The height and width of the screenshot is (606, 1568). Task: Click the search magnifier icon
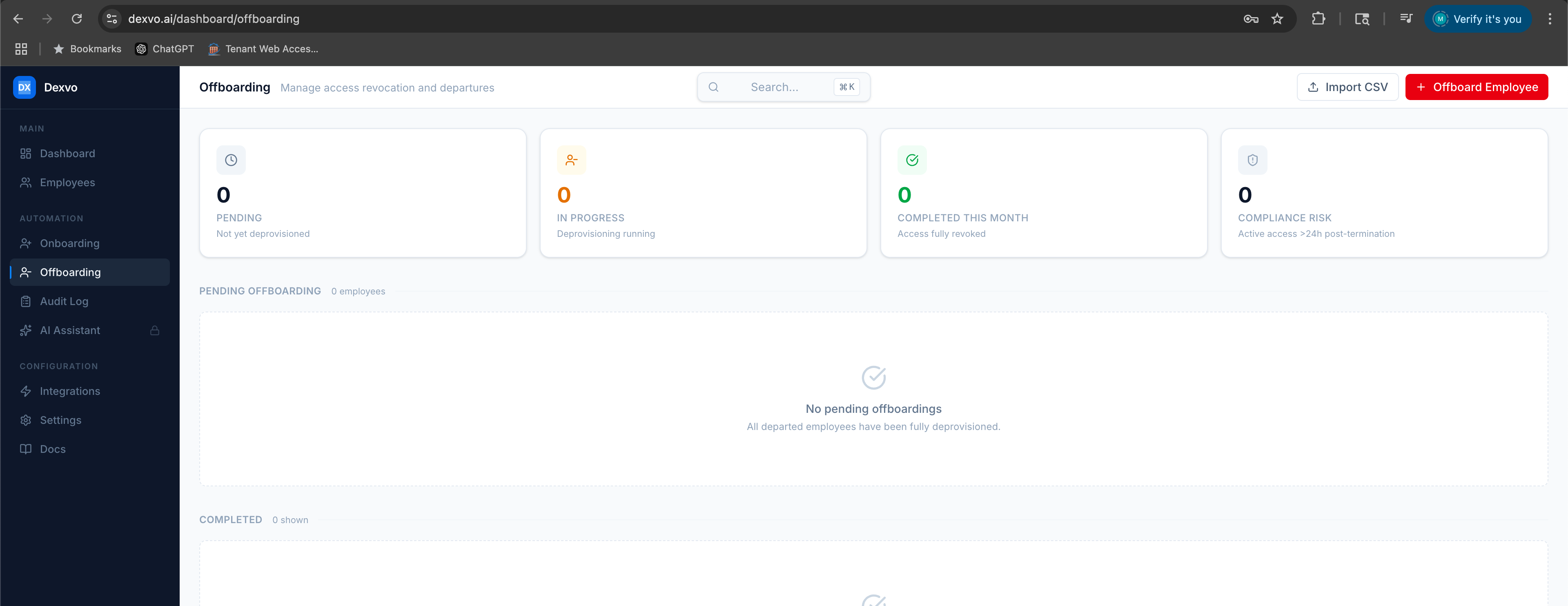pos(713,87)
